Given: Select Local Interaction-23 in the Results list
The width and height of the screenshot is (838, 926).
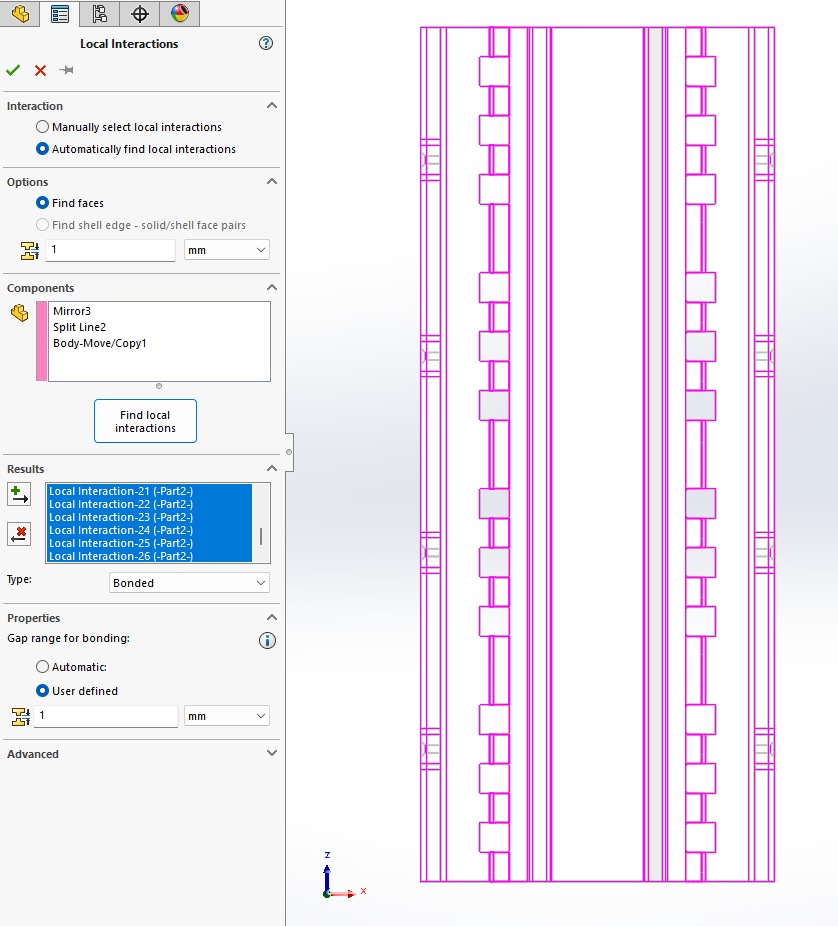Looking at the screenshot, I should pos(120,517).
